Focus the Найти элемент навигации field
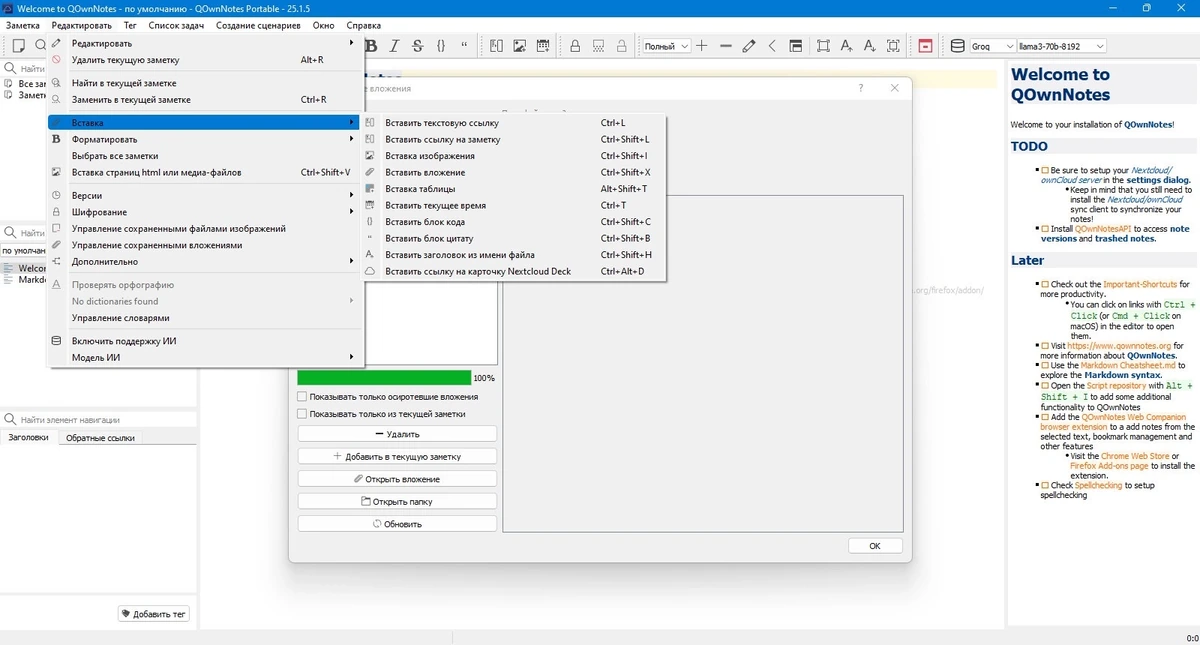This screenshot has height=645, width=1200. pyautogui.click(x=98, y=420)
